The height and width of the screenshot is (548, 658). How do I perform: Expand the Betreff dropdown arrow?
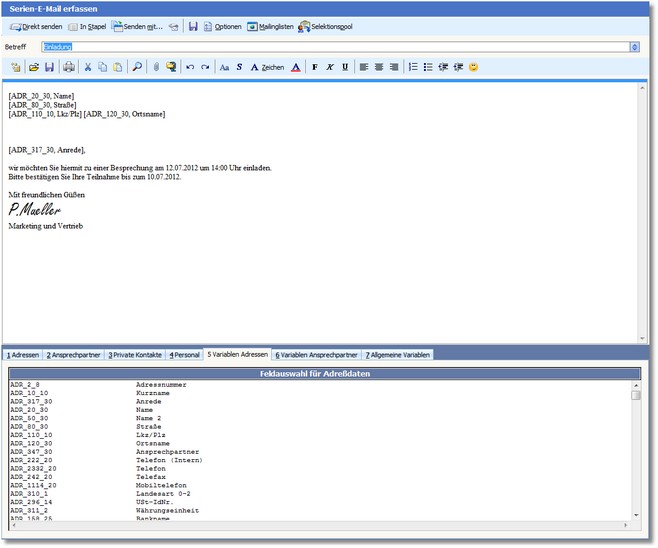(635, 47)
